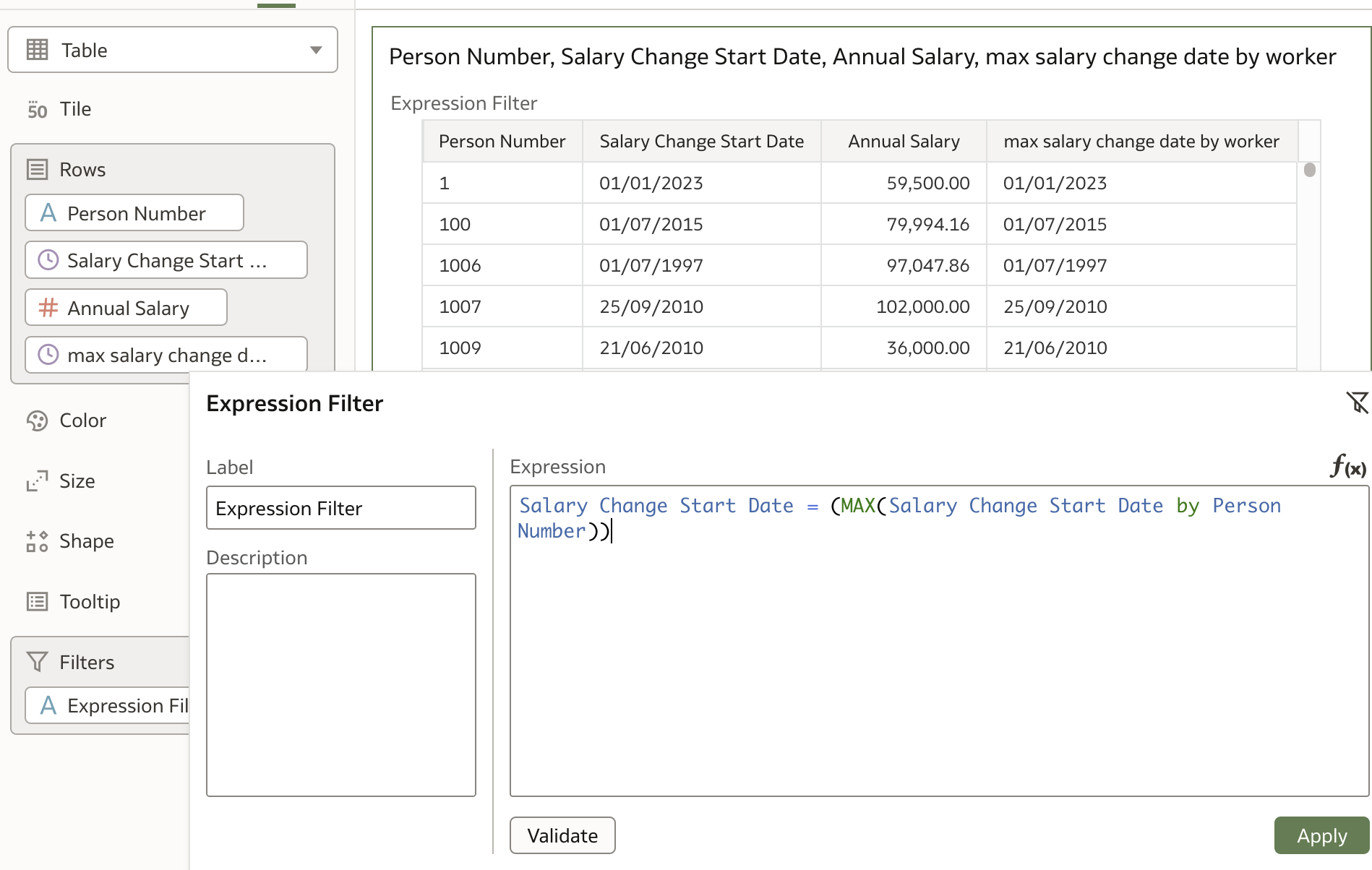The image size is (1372, 870).
Task: Select the 59,500.00 salary cell
Action: point(904,183)
